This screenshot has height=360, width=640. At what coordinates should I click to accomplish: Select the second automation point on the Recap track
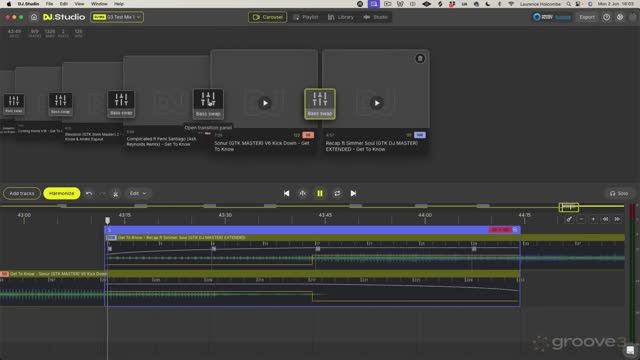point(213,249)
